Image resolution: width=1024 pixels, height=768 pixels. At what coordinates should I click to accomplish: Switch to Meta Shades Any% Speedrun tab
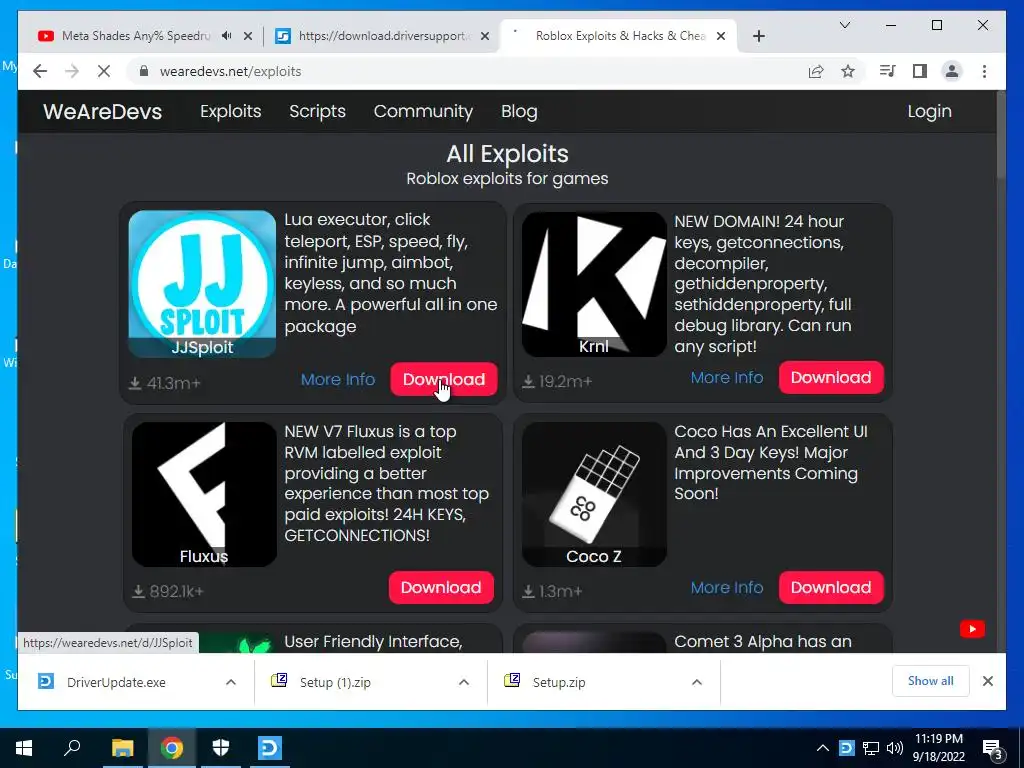coord(136,36)
